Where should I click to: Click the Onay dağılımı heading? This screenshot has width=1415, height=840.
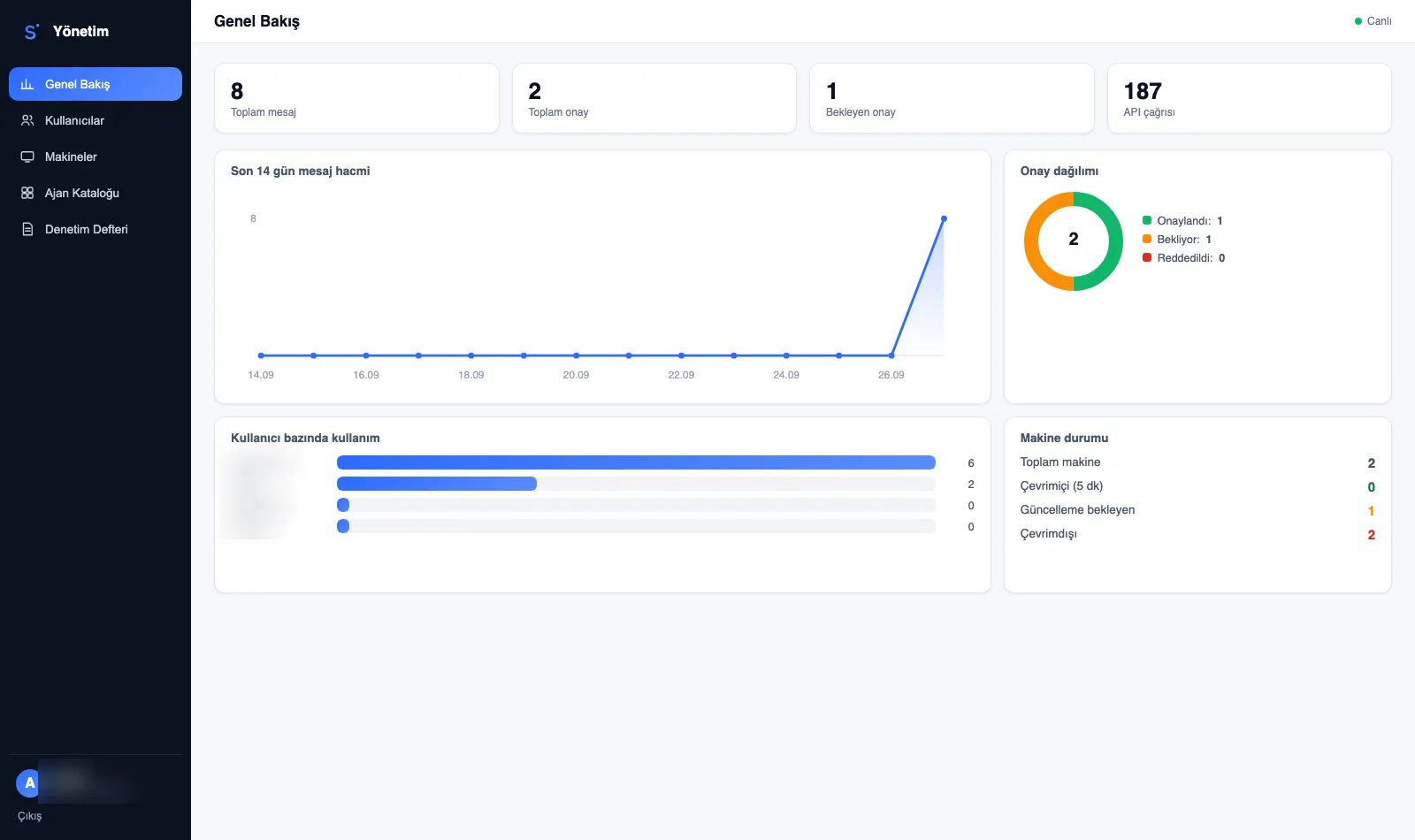coord(1059,172)
